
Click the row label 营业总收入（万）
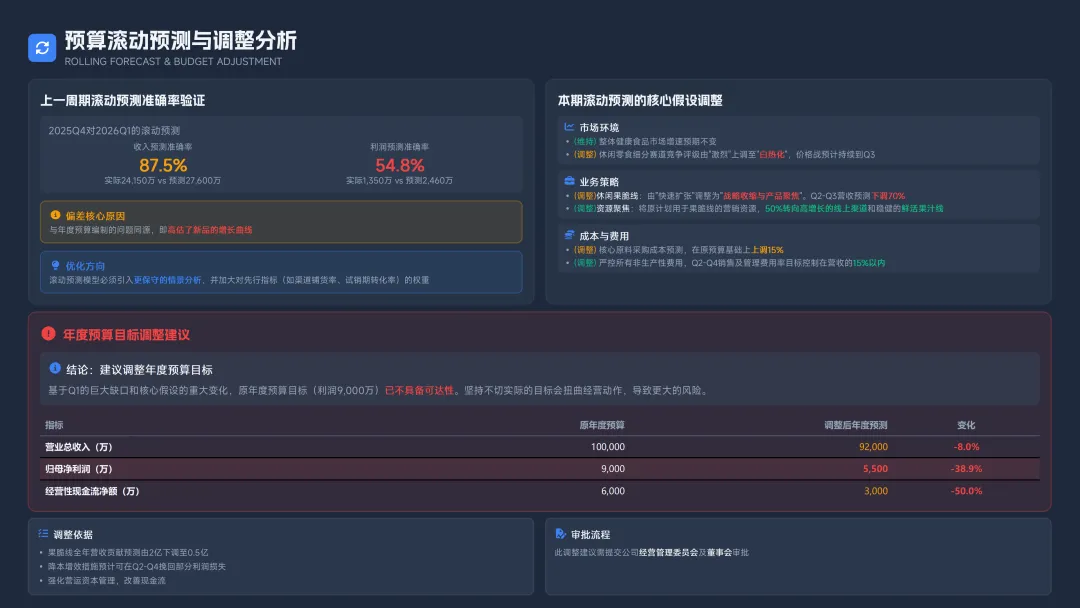point(79,447)
